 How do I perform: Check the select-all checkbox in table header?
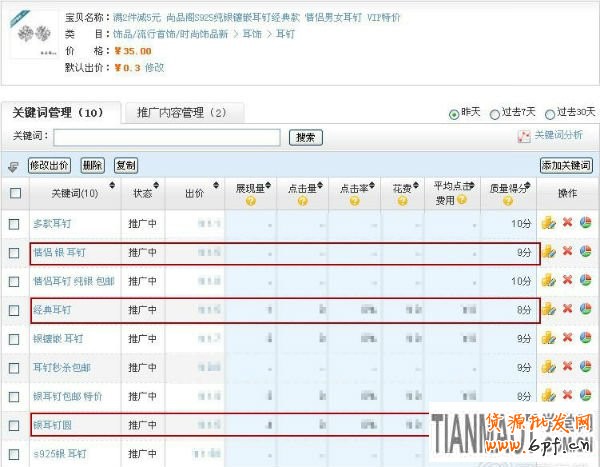click(14, 193)
